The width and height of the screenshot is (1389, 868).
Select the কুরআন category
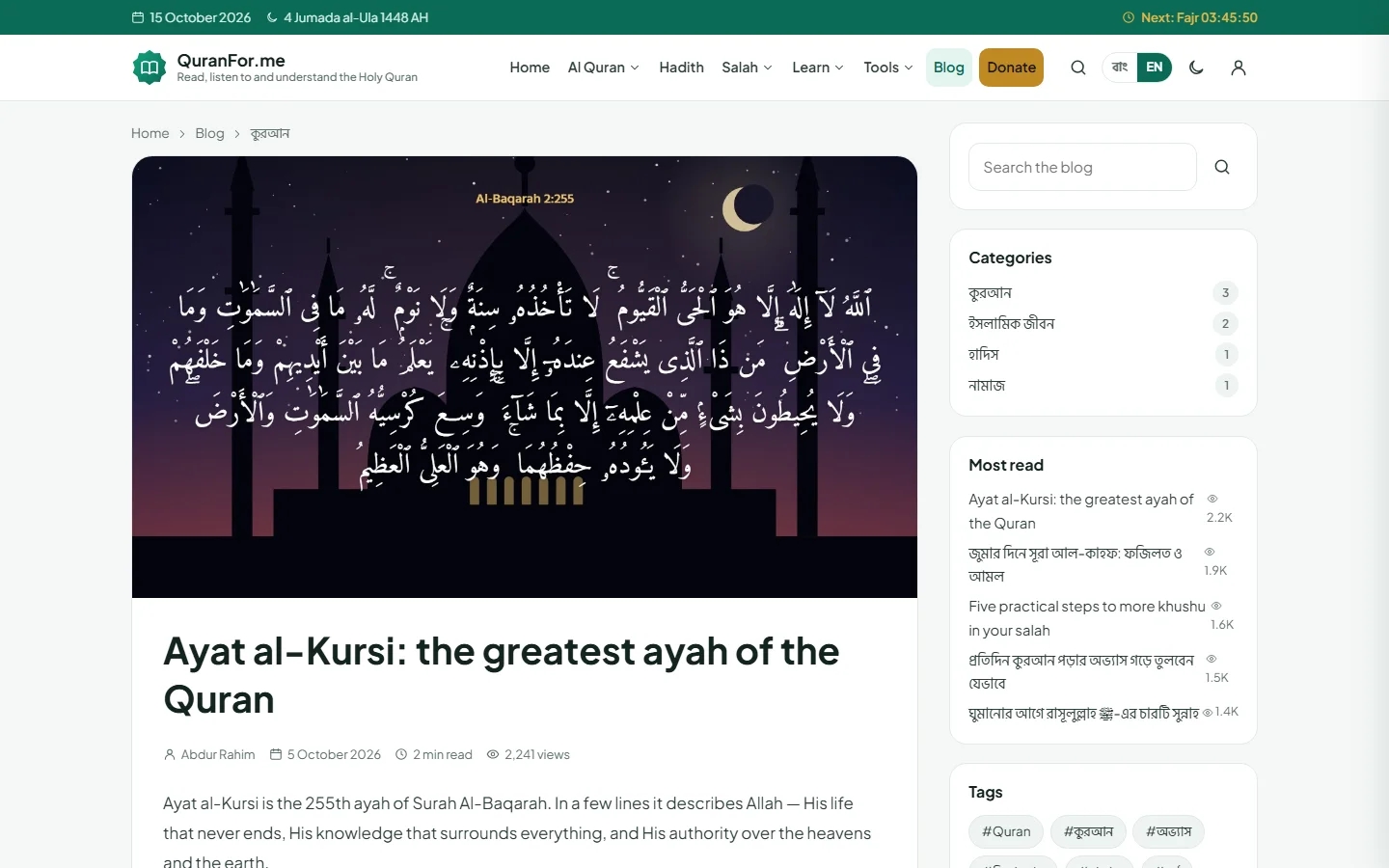pos(1103,293)
